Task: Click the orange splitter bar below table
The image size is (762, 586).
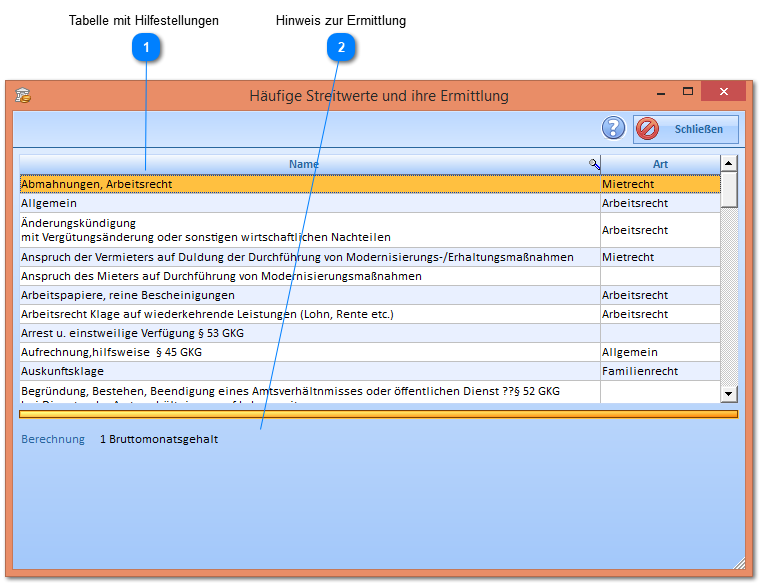Action: (378, 413)
